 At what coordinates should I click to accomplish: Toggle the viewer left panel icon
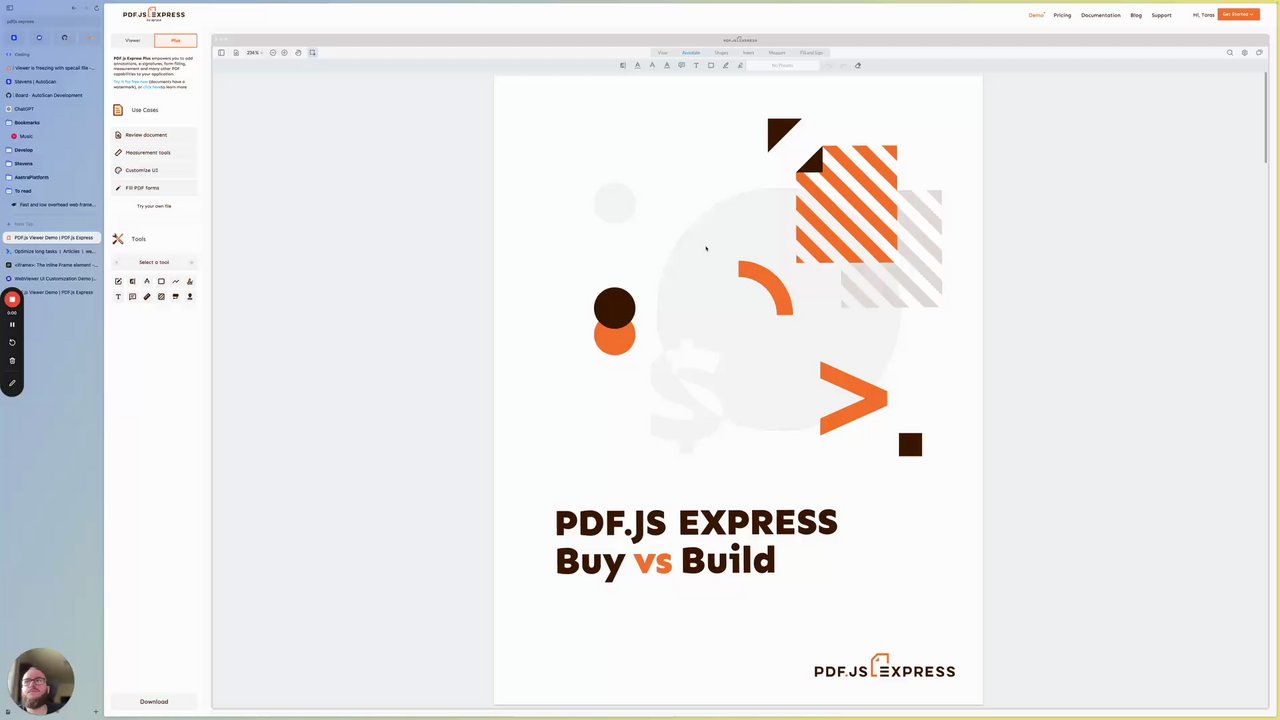(221, 53)
